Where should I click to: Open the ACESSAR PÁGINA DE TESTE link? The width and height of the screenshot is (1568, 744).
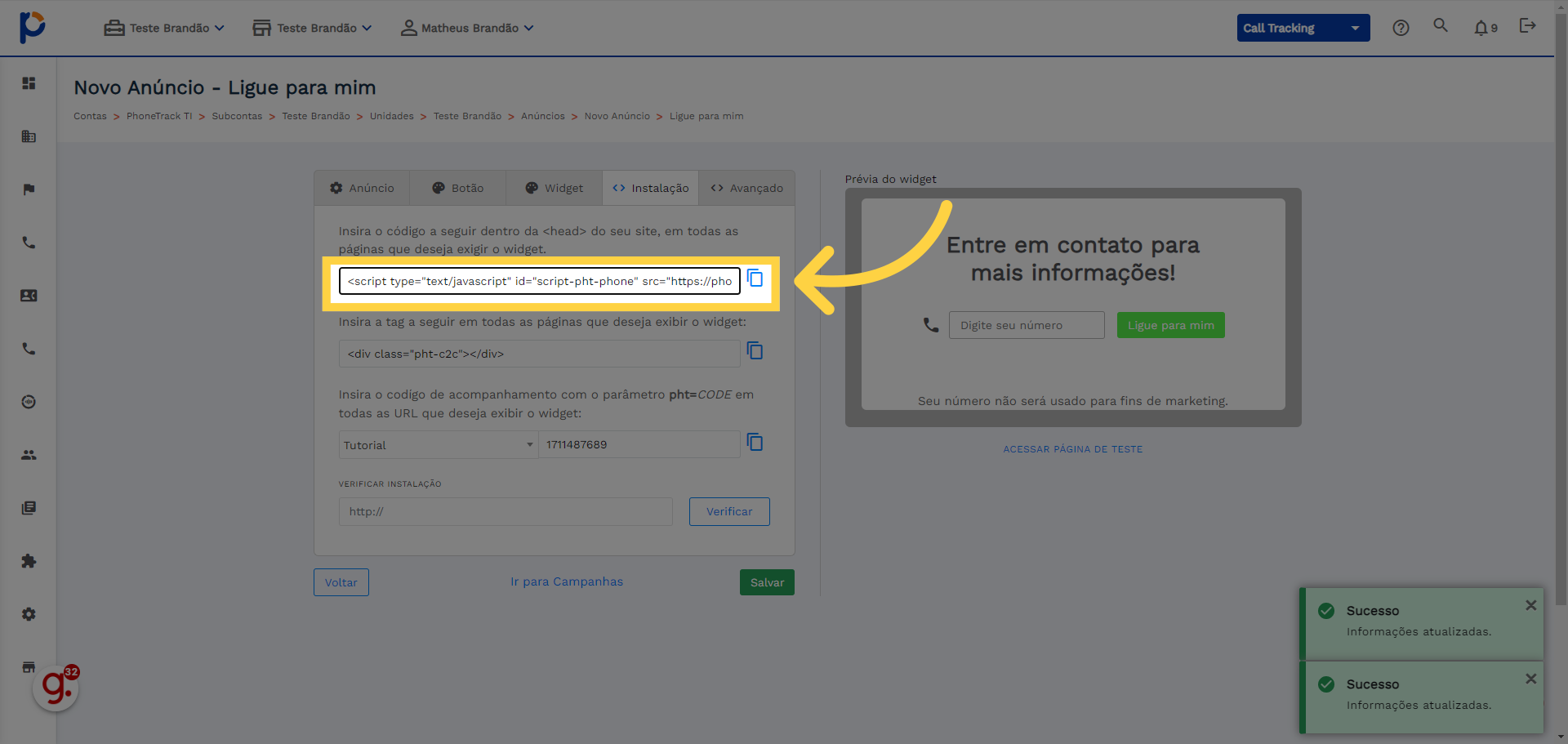pyautogui.click(x=1073, y=449)
